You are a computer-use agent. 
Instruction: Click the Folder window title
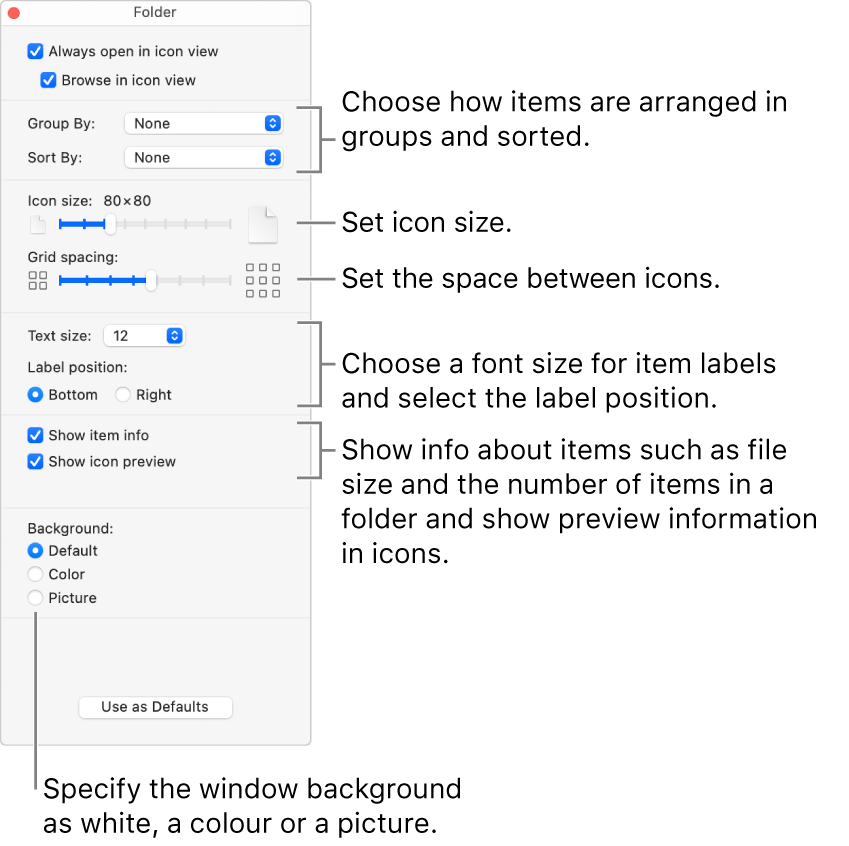point(155,12)
